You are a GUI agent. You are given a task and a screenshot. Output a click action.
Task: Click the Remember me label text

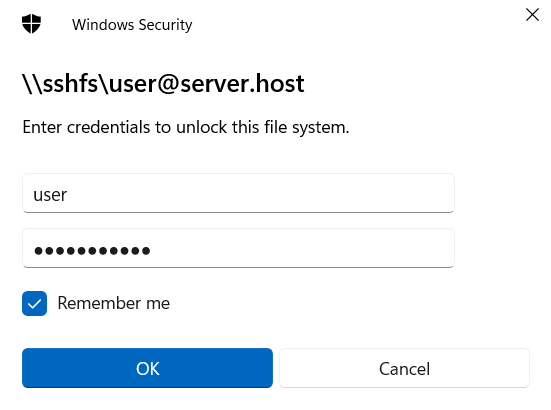point(114,303)
